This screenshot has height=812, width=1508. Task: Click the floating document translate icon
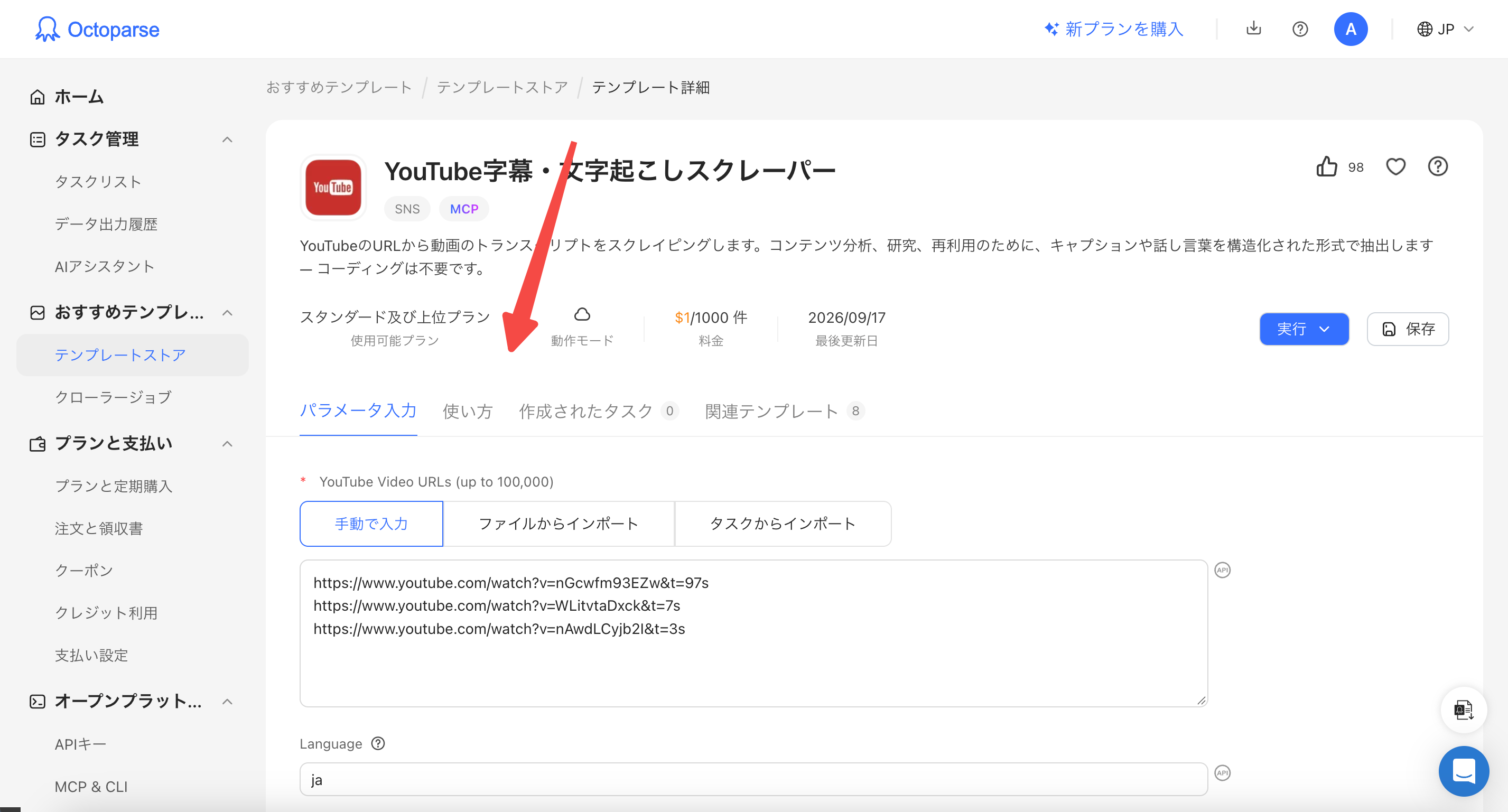click(1464, 710)
